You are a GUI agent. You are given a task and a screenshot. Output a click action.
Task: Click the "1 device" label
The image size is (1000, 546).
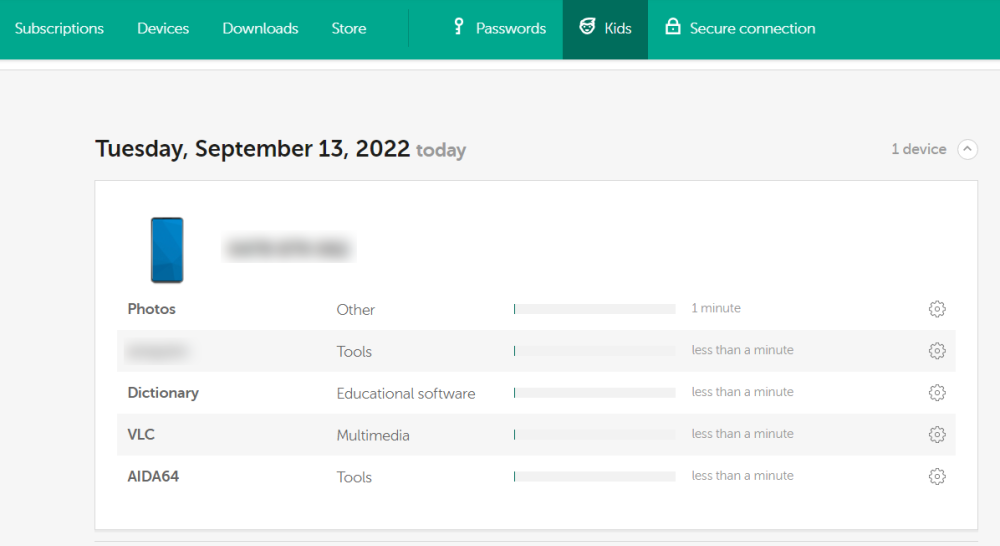coord(919,149)
